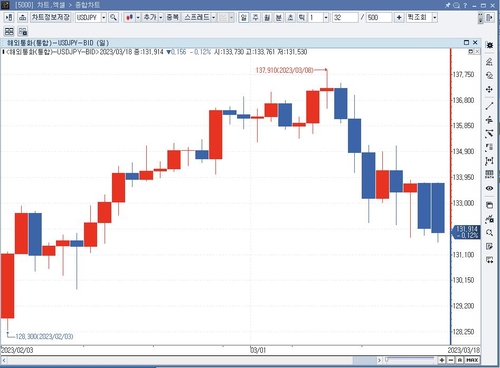Select the 분 (minute) period toggle

point(279,17)
